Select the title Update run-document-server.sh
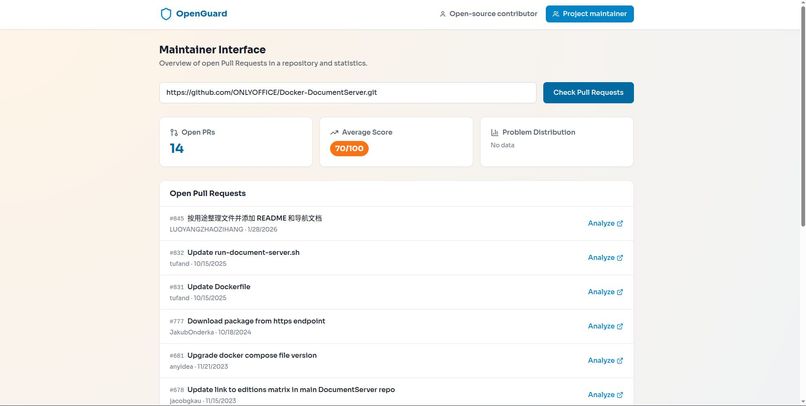The height and width of the screenshot is (406, 806). tap(243, 253)
